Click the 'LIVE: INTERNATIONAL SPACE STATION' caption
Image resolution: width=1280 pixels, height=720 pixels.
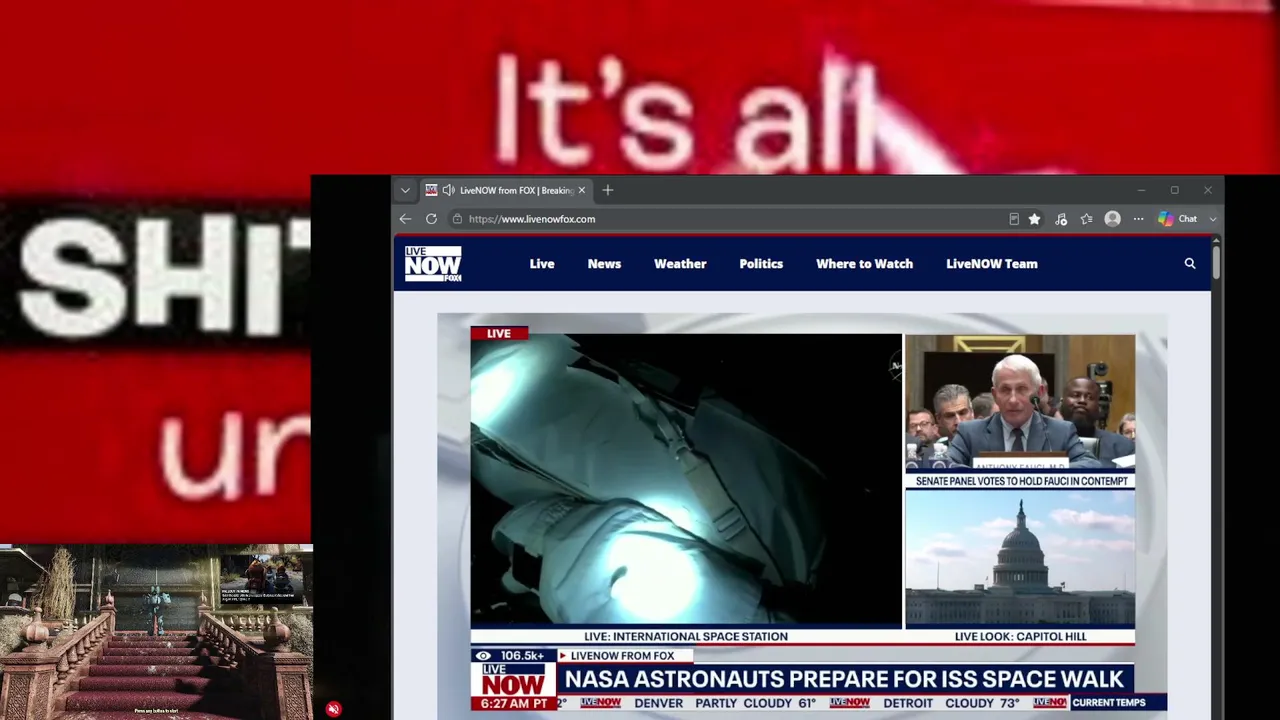(686, 636)
